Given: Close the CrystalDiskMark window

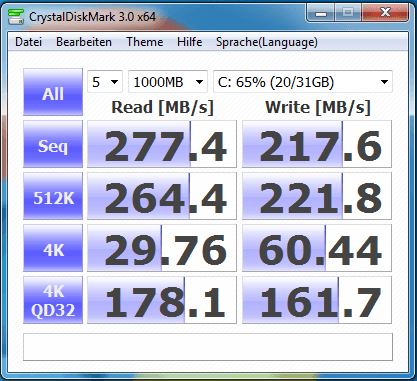Looking at the screenshot, I should tap(385, 13).
